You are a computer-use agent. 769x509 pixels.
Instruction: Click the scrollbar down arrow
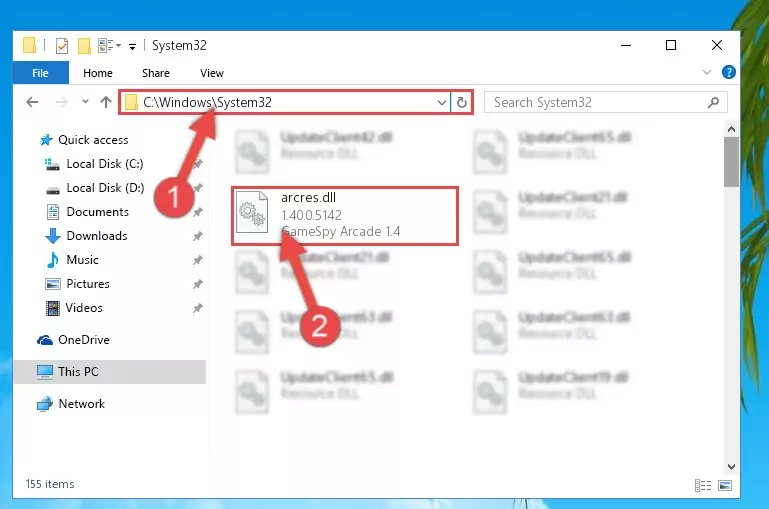[x=731, y=467]
